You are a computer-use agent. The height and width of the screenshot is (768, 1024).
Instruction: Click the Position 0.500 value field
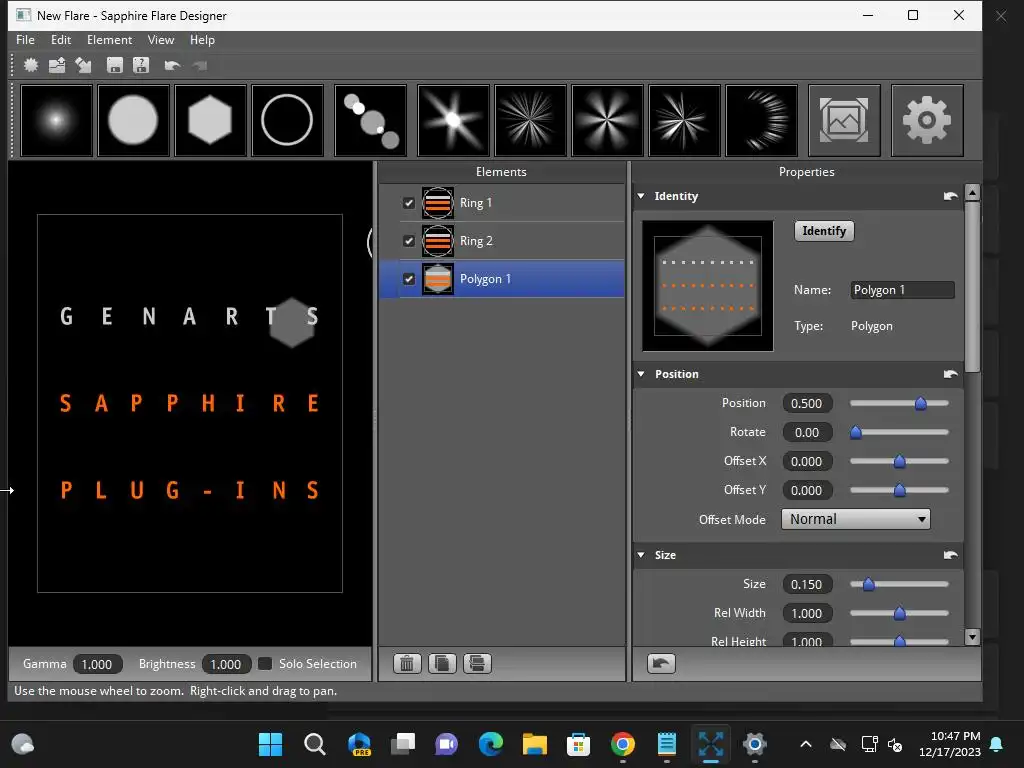807,404
